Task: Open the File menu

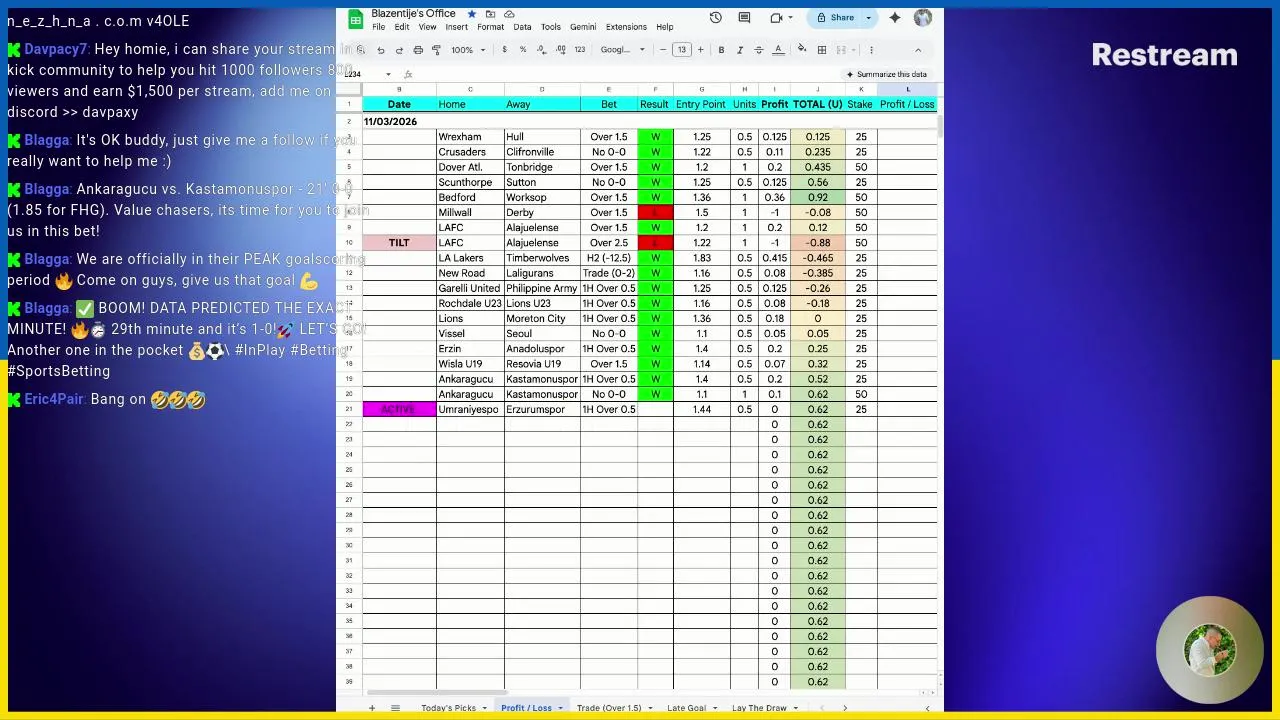Action: 379,27
